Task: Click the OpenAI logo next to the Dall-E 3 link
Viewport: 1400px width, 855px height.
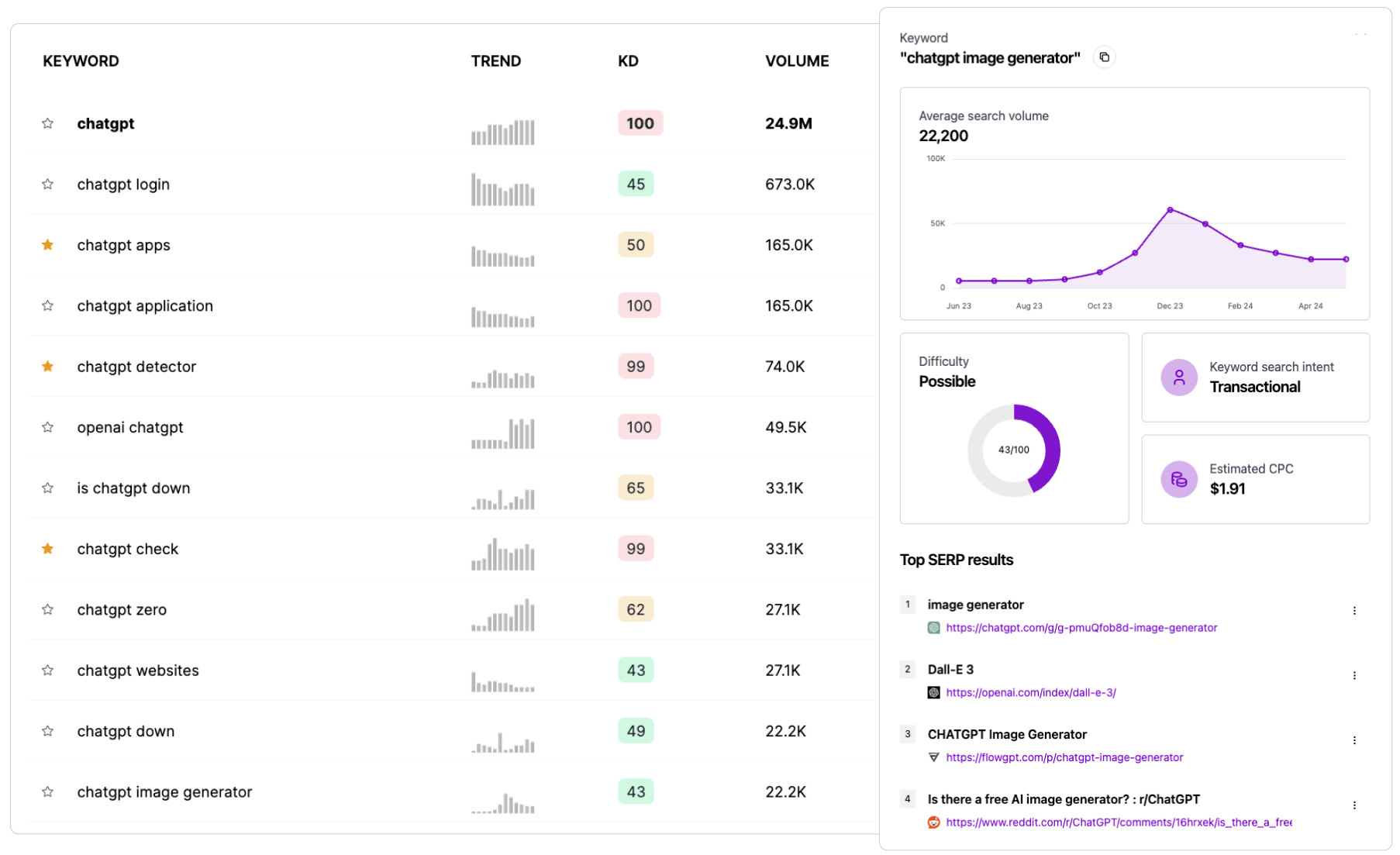Action: 933,692
